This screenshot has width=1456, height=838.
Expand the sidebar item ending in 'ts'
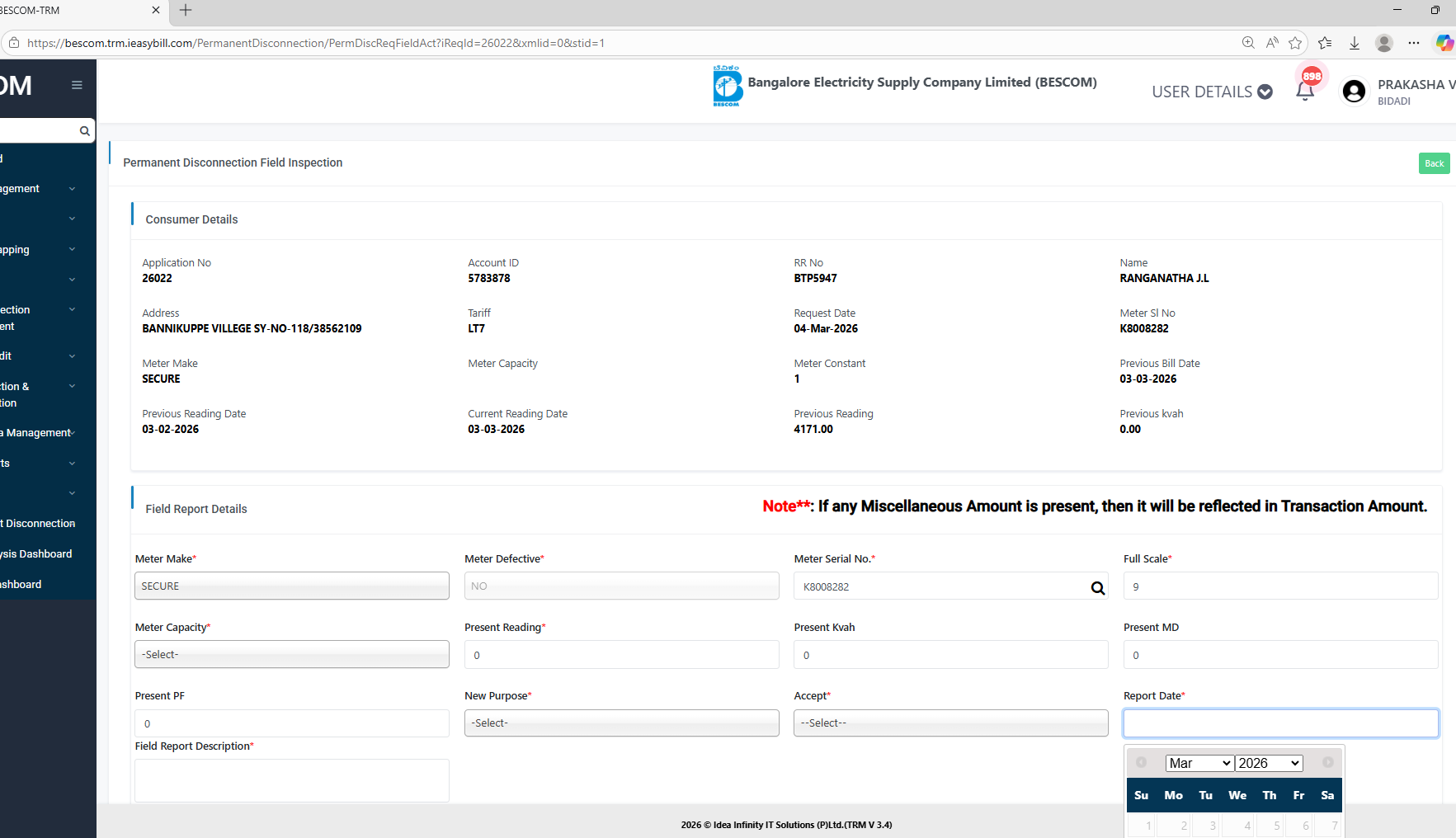(40, 464)
